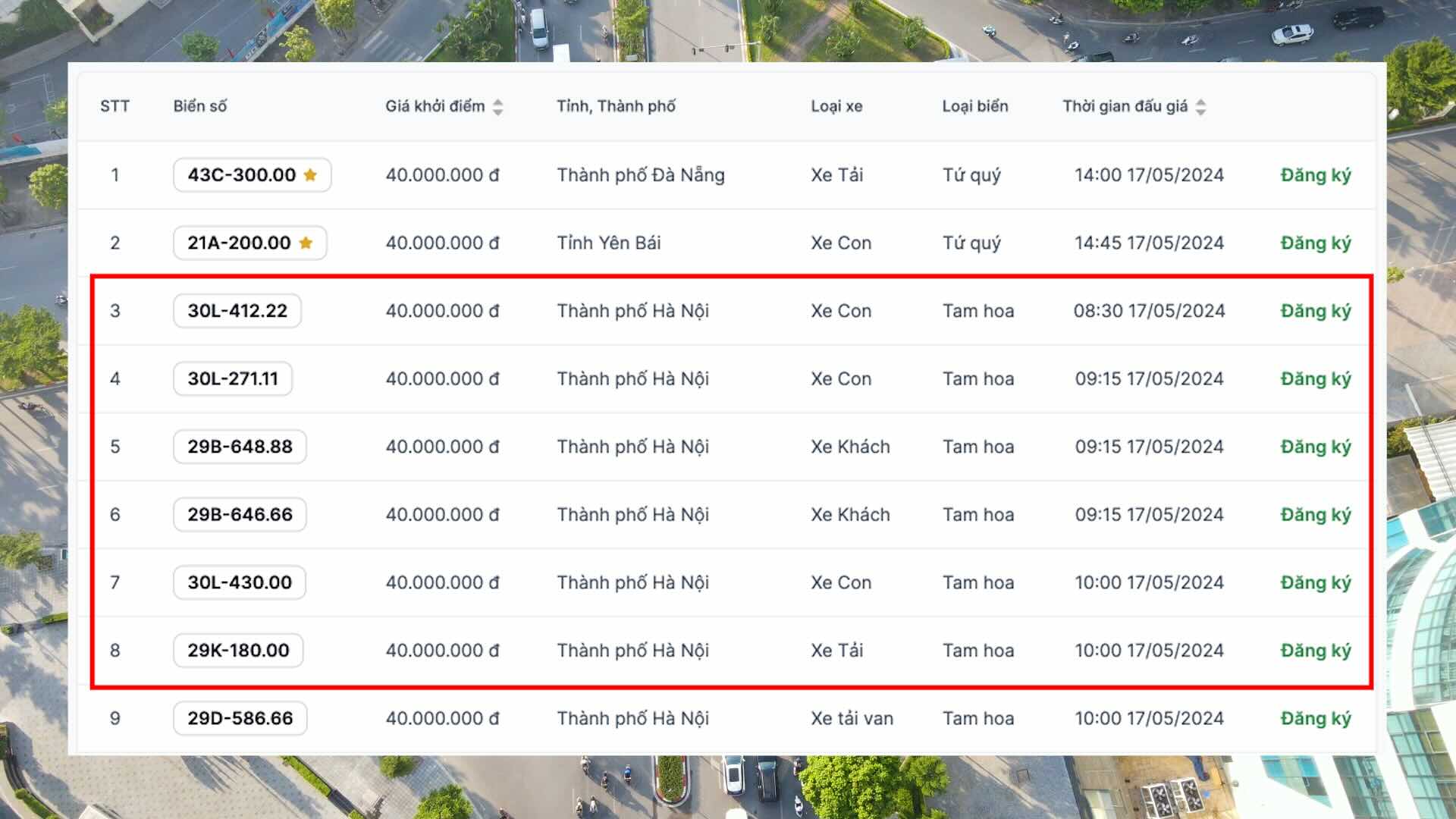Screen dimensions: 1456x819
Task: Click Đăng ký for plate 29B-646.66
Action: (1315, 515)
